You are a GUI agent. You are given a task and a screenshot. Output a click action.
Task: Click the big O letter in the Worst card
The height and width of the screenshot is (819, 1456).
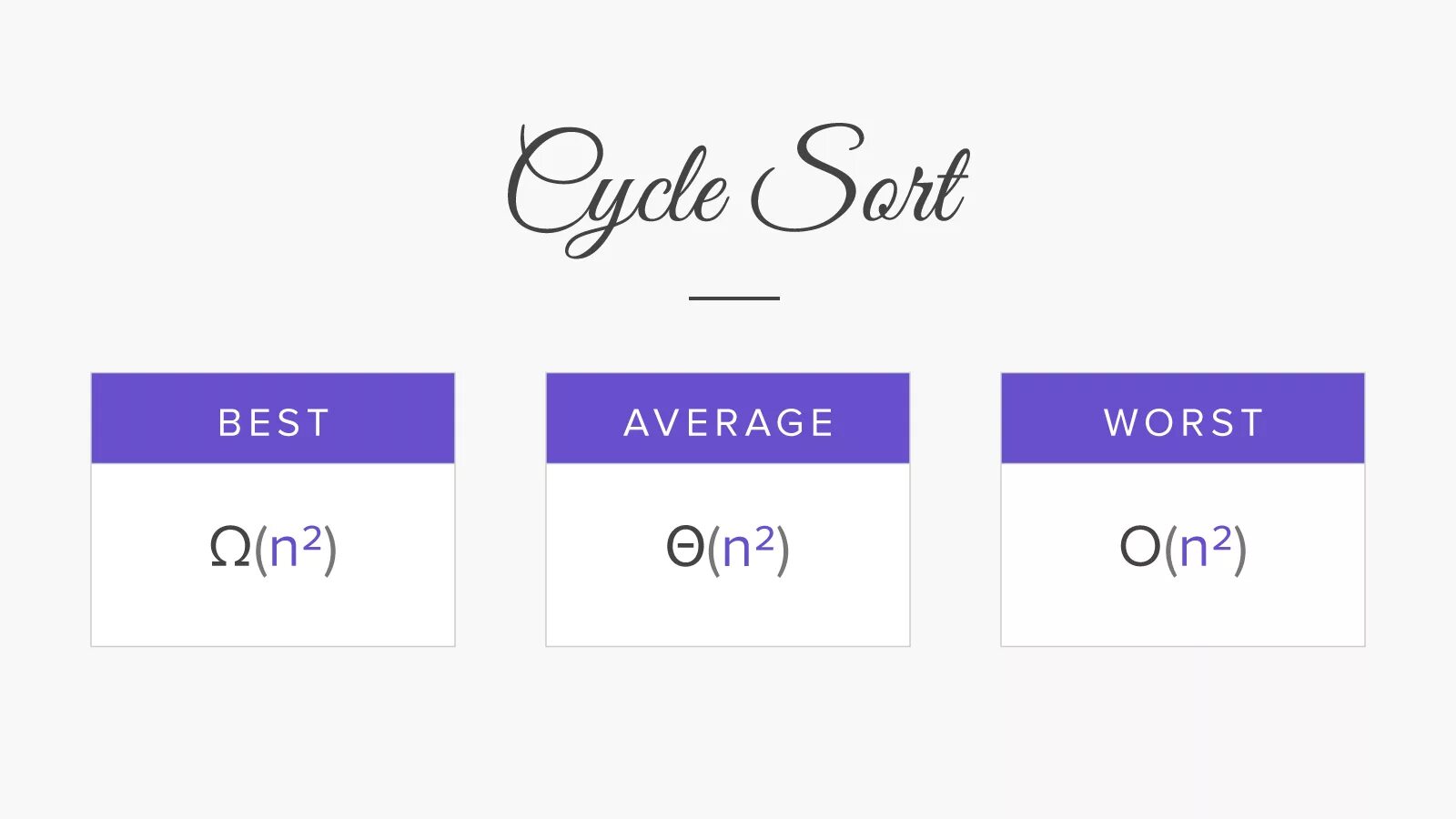click(x=1139, y=548)
